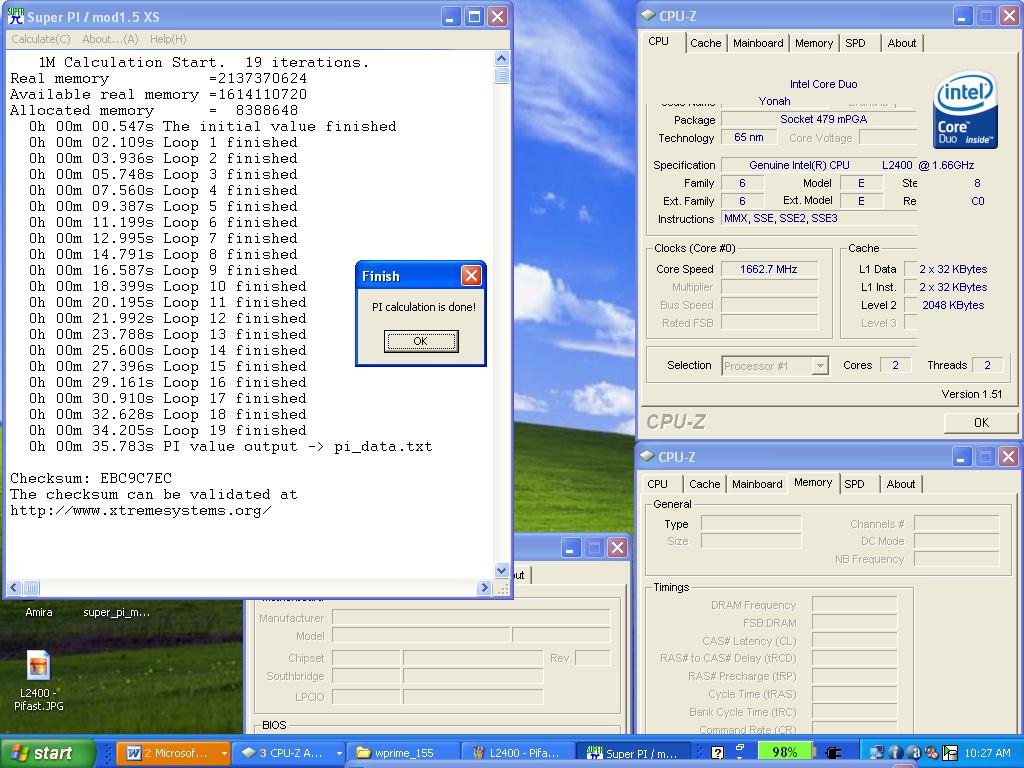1024x768 pixels.
Task: Click the system tray clock 10:27 AM
Action: tap(987, 753)
